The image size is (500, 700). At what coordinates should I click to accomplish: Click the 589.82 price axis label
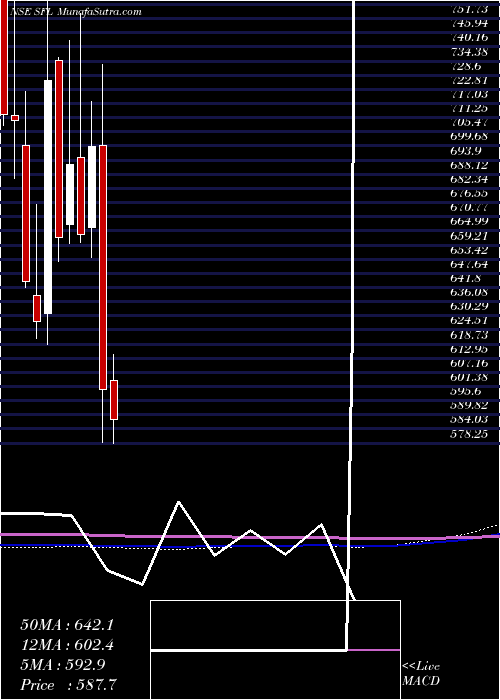469,406
